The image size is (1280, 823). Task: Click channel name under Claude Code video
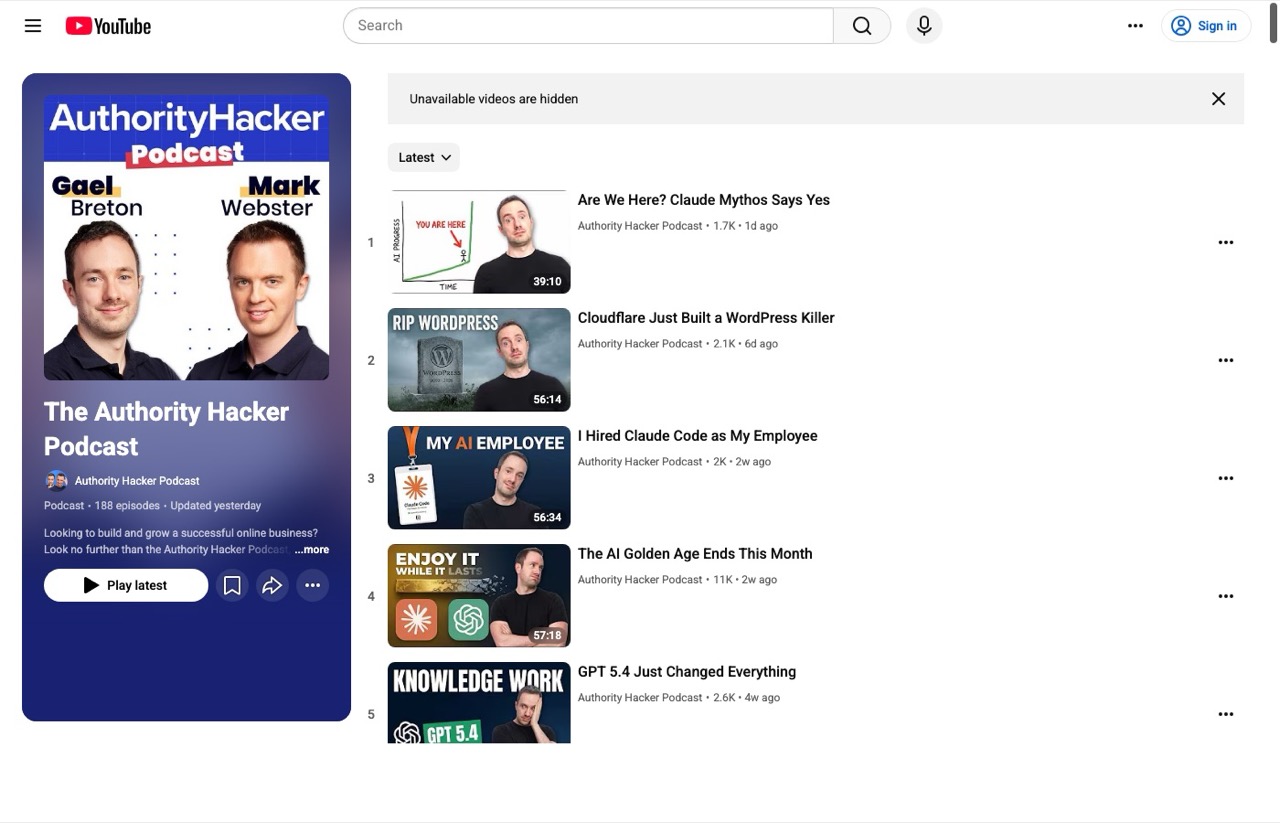[640, 462]
